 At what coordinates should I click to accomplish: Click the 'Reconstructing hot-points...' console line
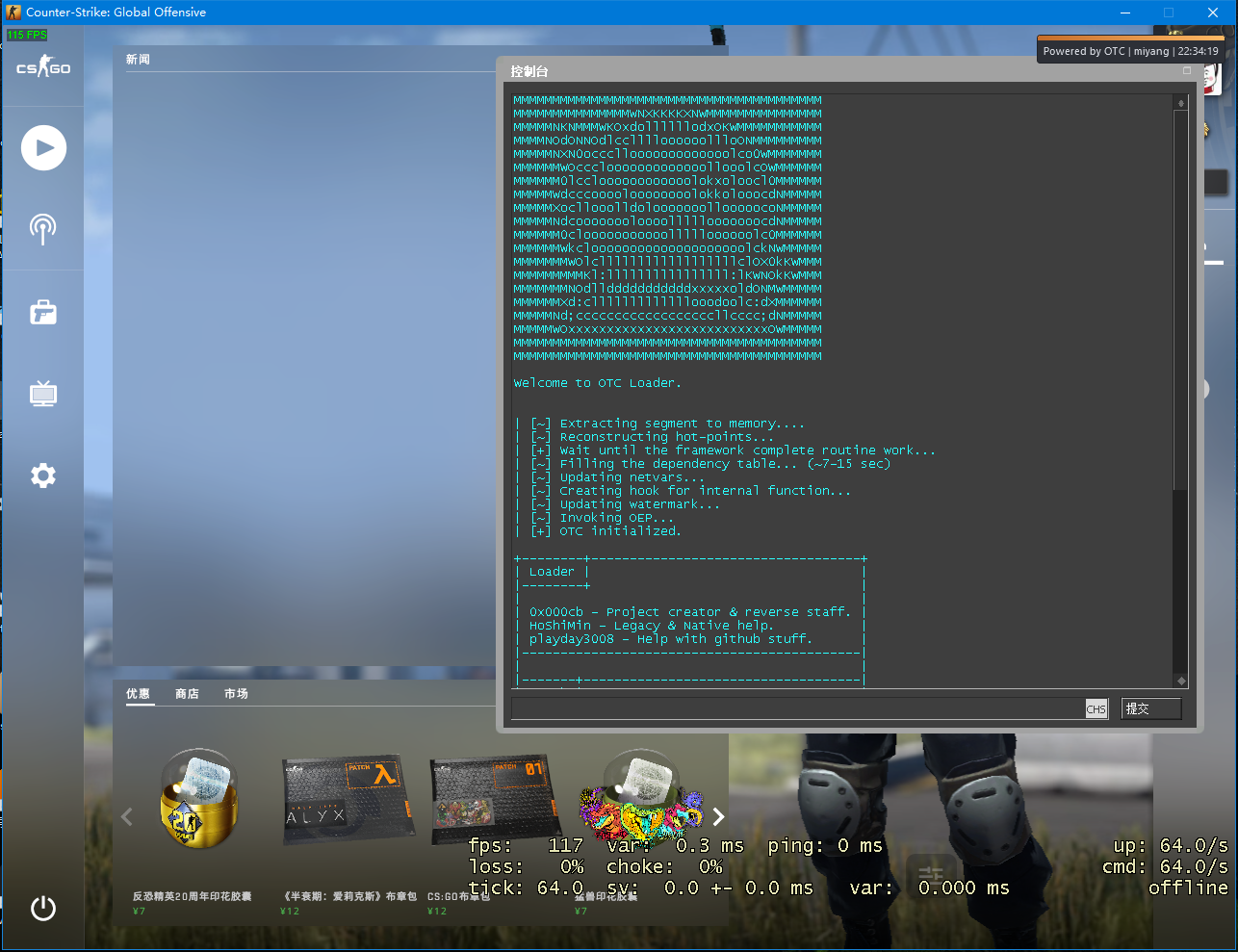[x=666, y=437]
